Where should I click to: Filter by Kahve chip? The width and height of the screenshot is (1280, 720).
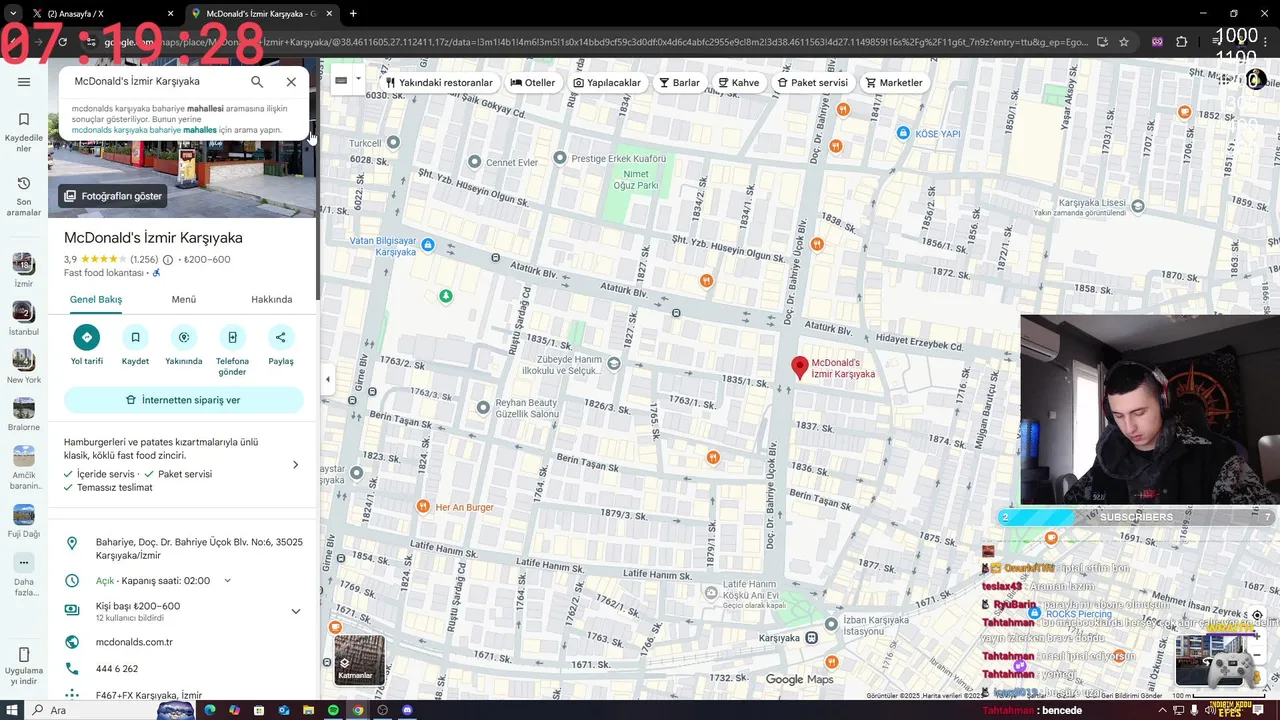coord(739,83)
